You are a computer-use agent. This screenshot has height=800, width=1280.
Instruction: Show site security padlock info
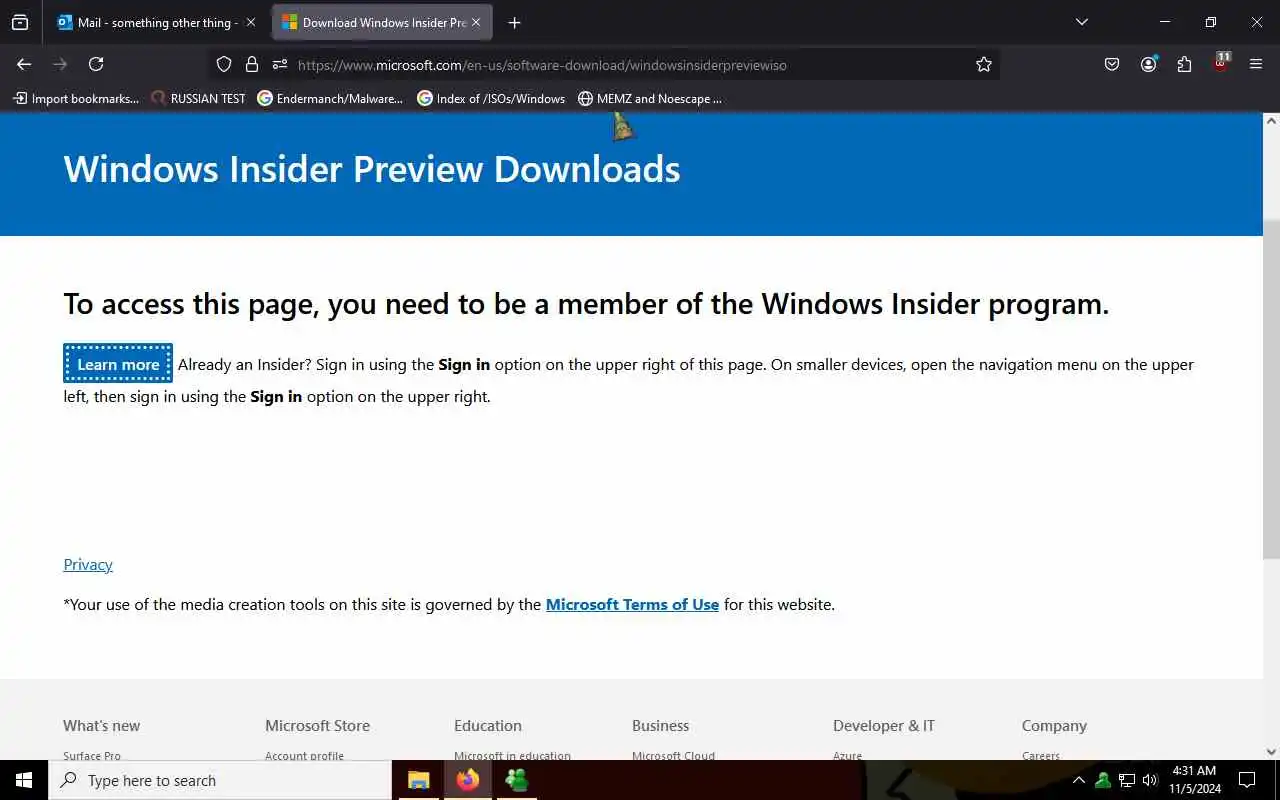point(252,64)
